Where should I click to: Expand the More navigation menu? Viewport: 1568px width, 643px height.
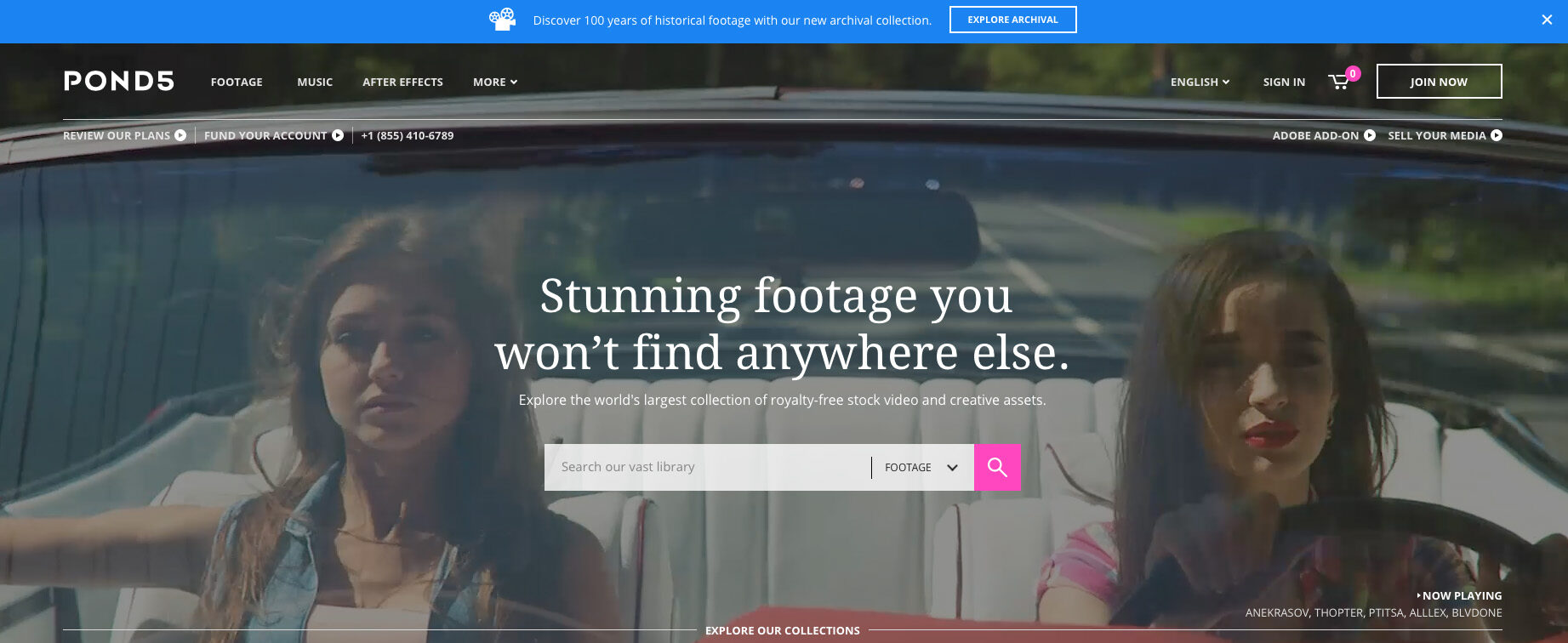(495, 82)
